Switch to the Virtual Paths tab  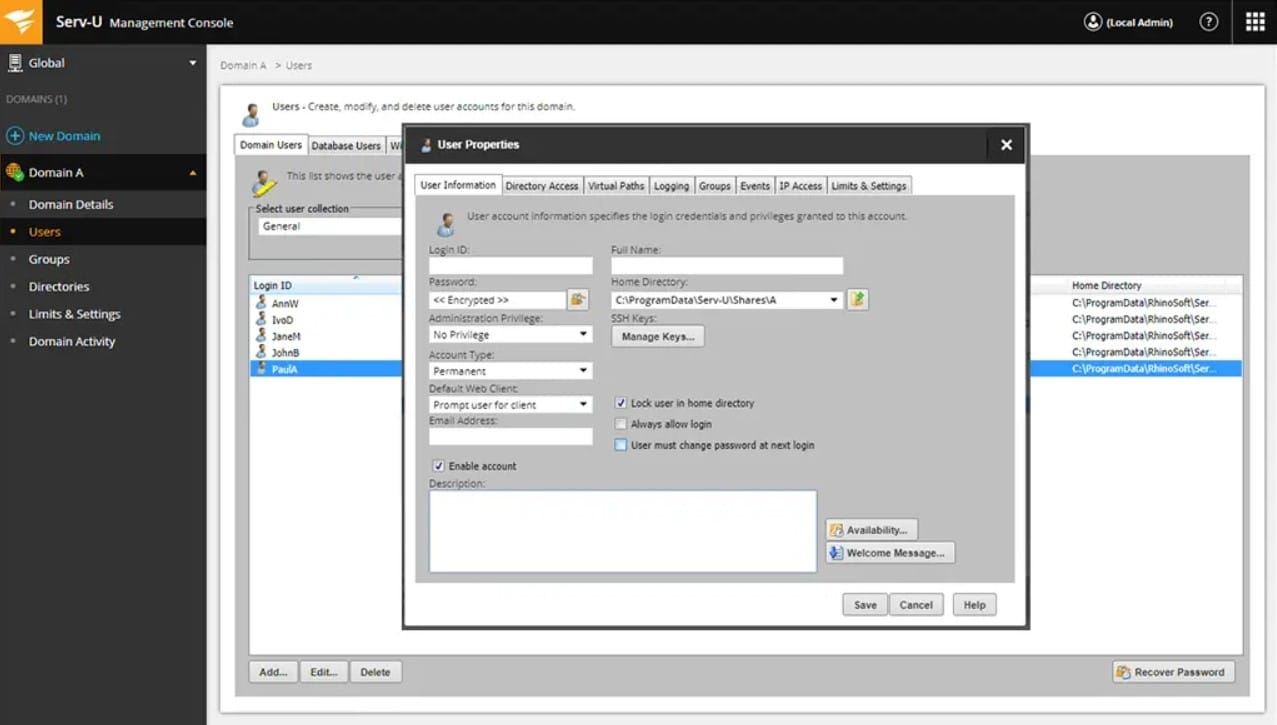[x=616, y=186]
